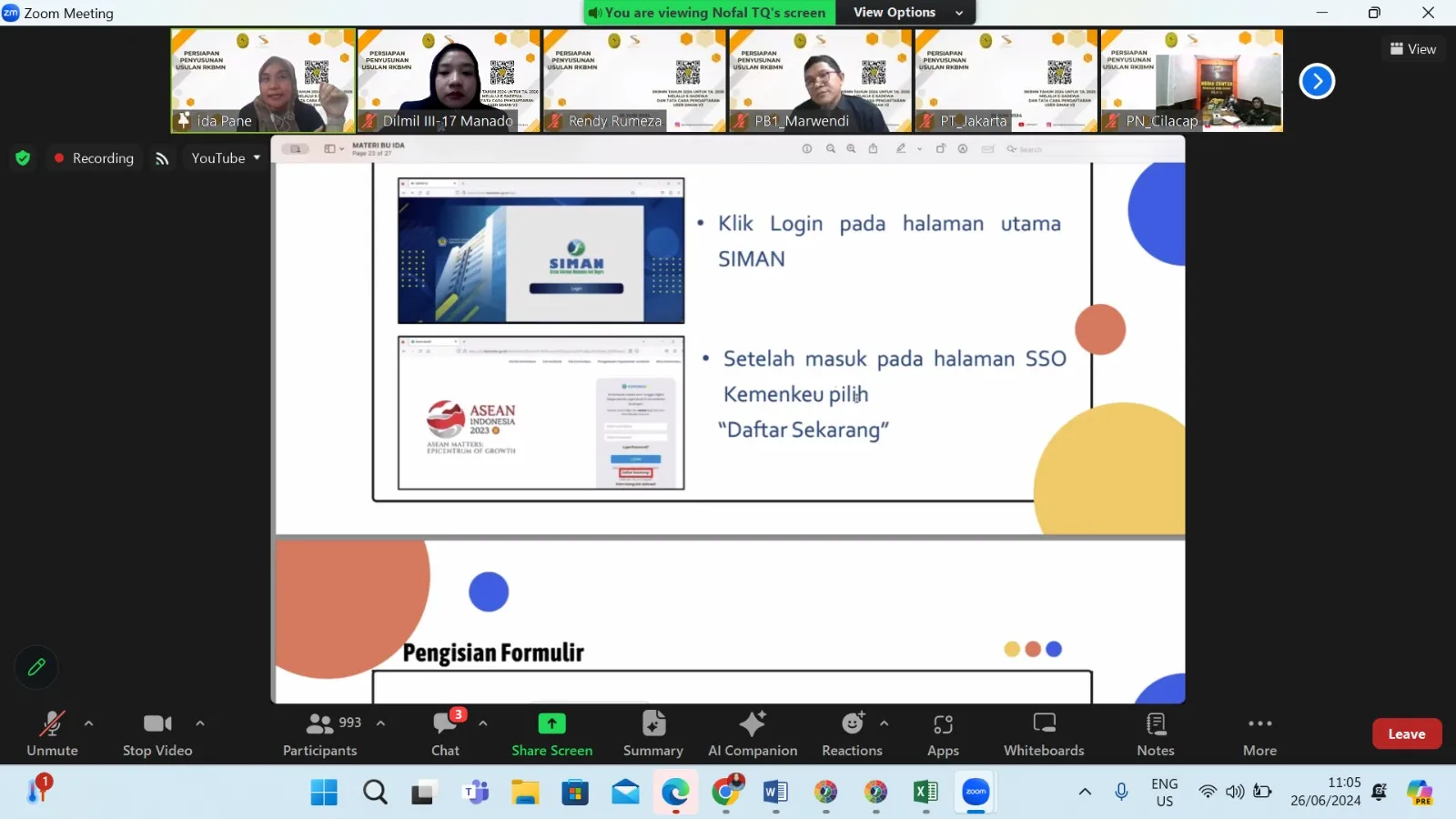This screenshot has width=1456, height=819.
Task: Open Microsoft Teams from taskbar
Action: click(x=475, y=793)
